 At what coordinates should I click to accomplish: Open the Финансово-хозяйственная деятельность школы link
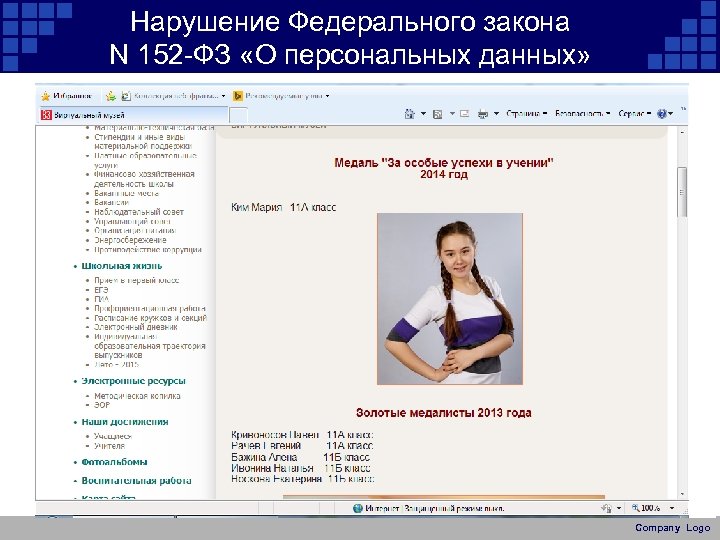point(144,179)
